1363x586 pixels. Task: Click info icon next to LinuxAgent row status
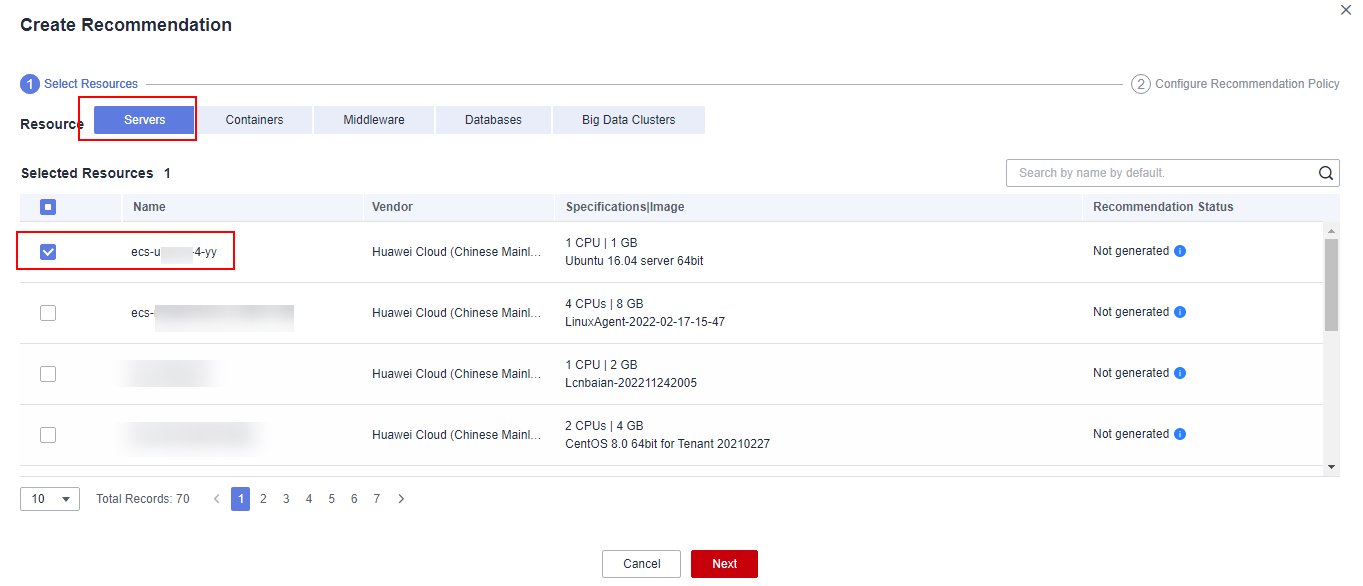pos(1180,313)
